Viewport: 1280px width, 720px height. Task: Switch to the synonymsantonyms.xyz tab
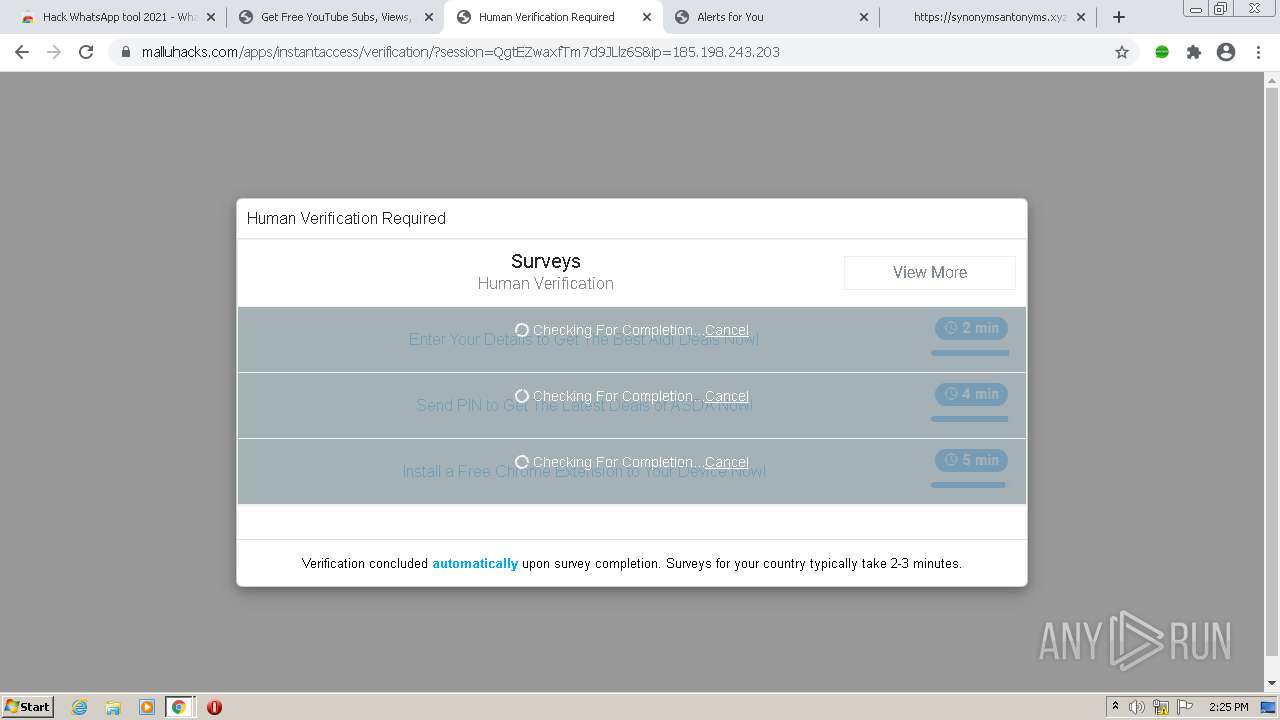click(989, 17)
